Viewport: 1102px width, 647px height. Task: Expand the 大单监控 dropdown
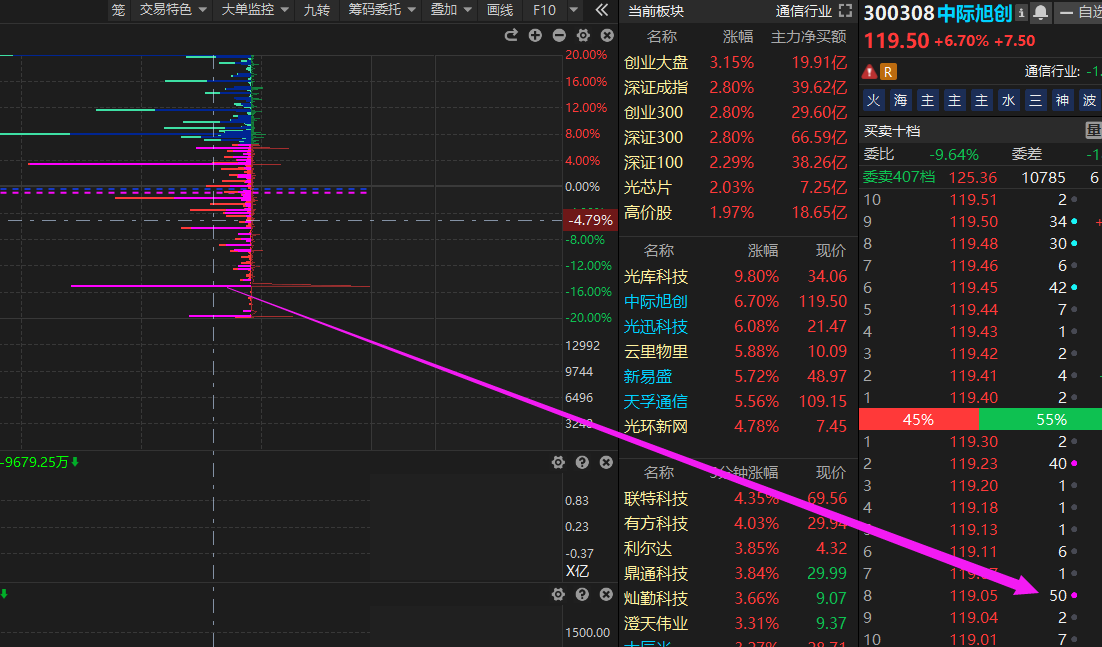(254, 10)
